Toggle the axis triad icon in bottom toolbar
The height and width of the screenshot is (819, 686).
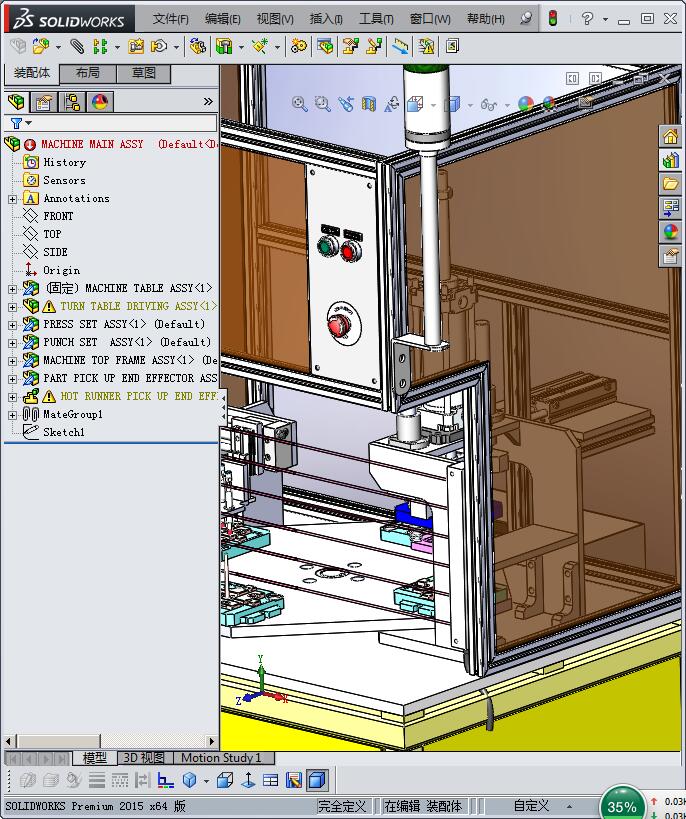[165, 780]
